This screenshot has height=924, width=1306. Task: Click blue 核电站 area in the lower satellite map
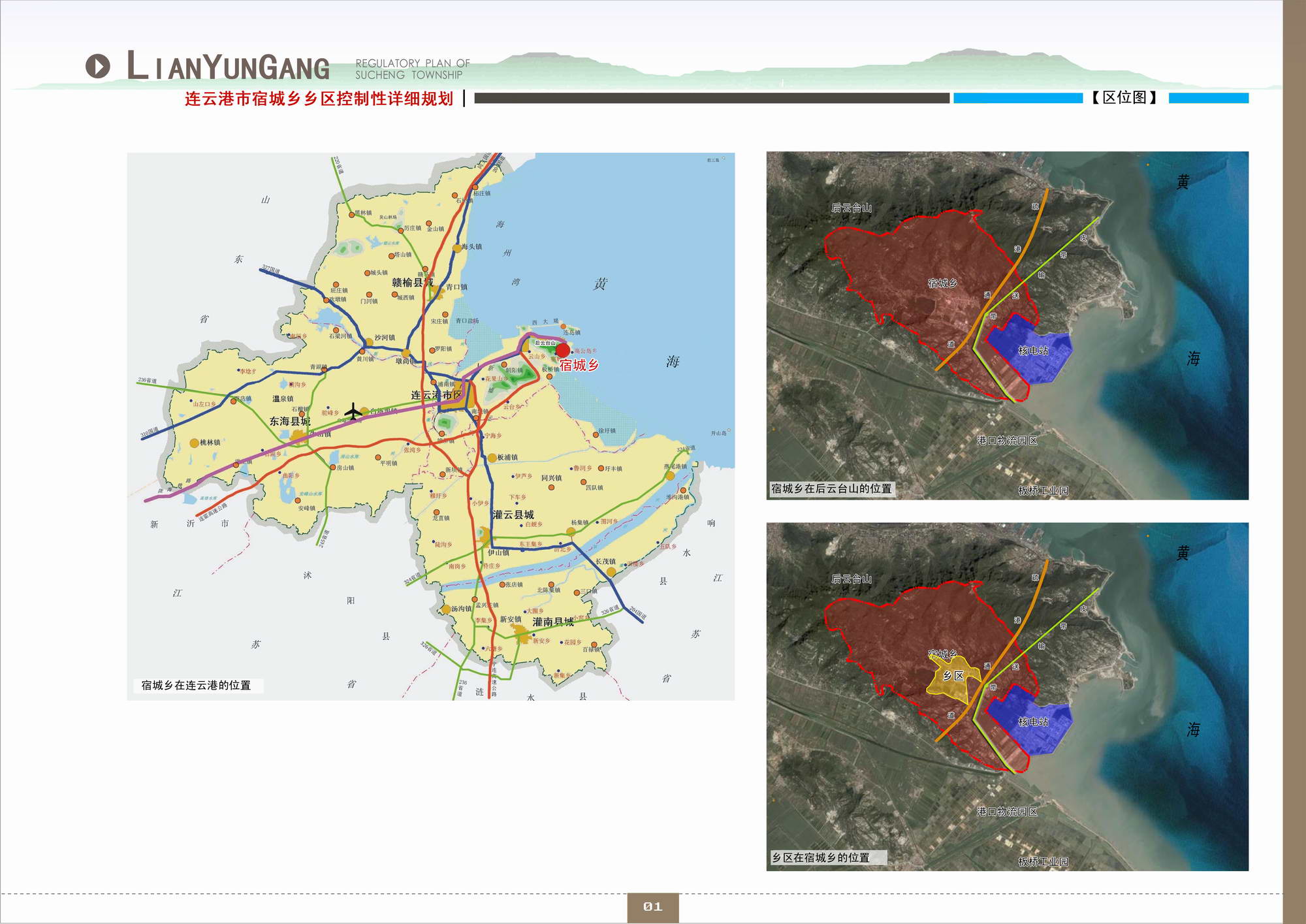point(1031,720)
